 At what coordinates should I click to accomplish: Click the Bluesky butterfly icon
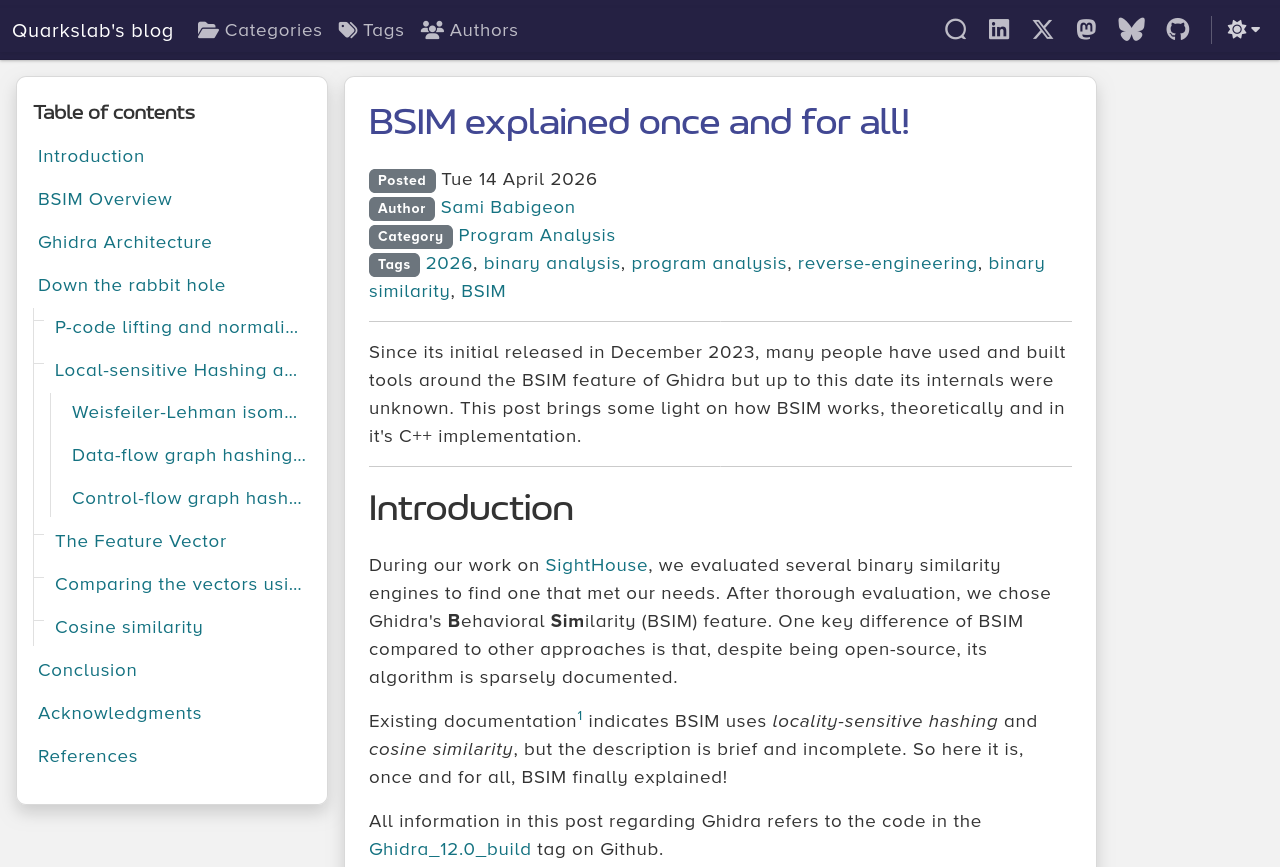click(1131, 30)
